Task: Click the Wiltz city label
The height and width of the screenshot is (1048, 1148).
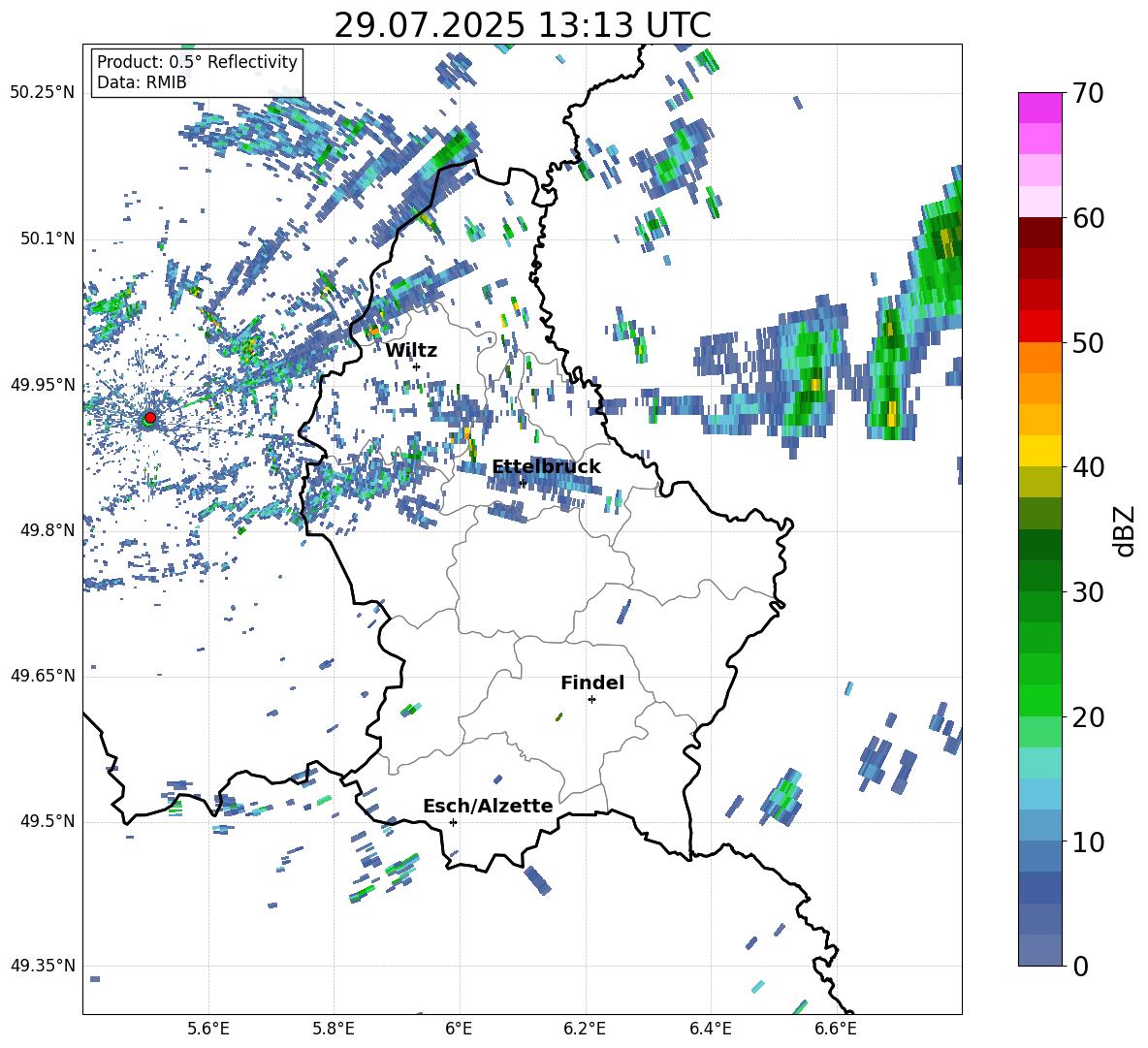Action: click(x=411, y=351)
